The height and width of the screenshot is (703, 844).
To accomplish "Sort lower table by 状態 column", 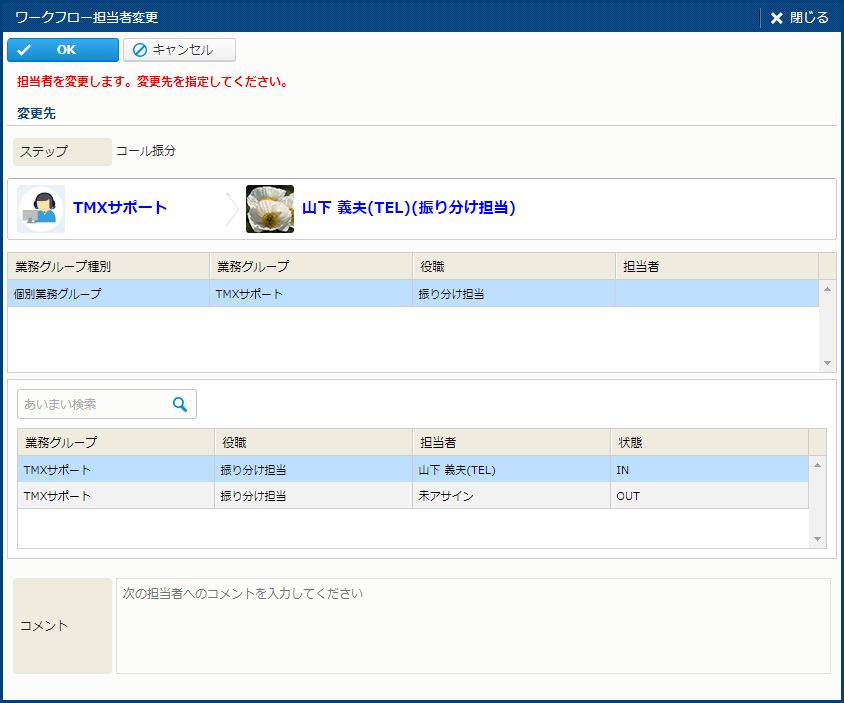I will 708,442.
